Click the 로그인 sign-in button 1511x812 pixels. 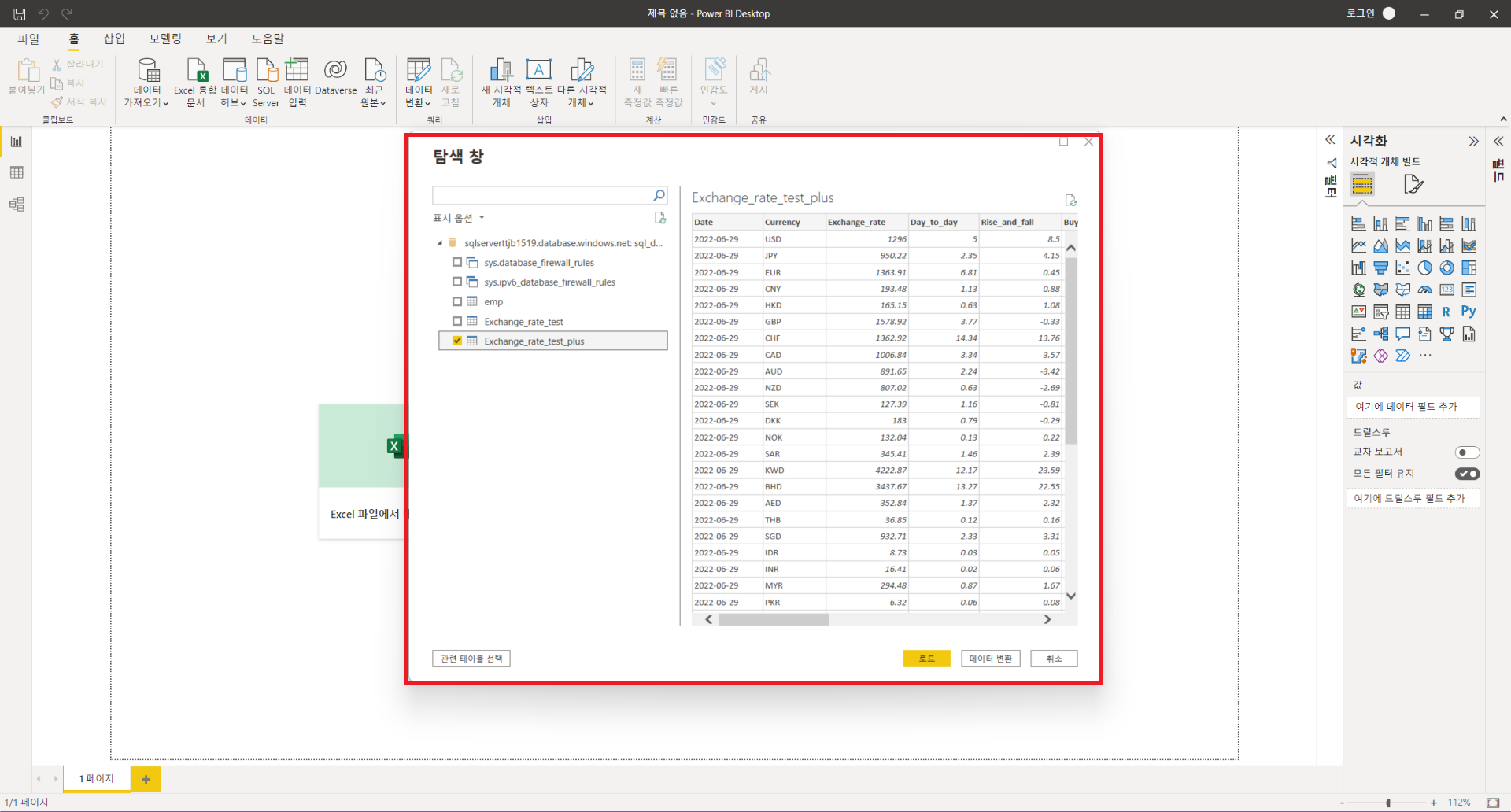click(x=1371, y=13)
